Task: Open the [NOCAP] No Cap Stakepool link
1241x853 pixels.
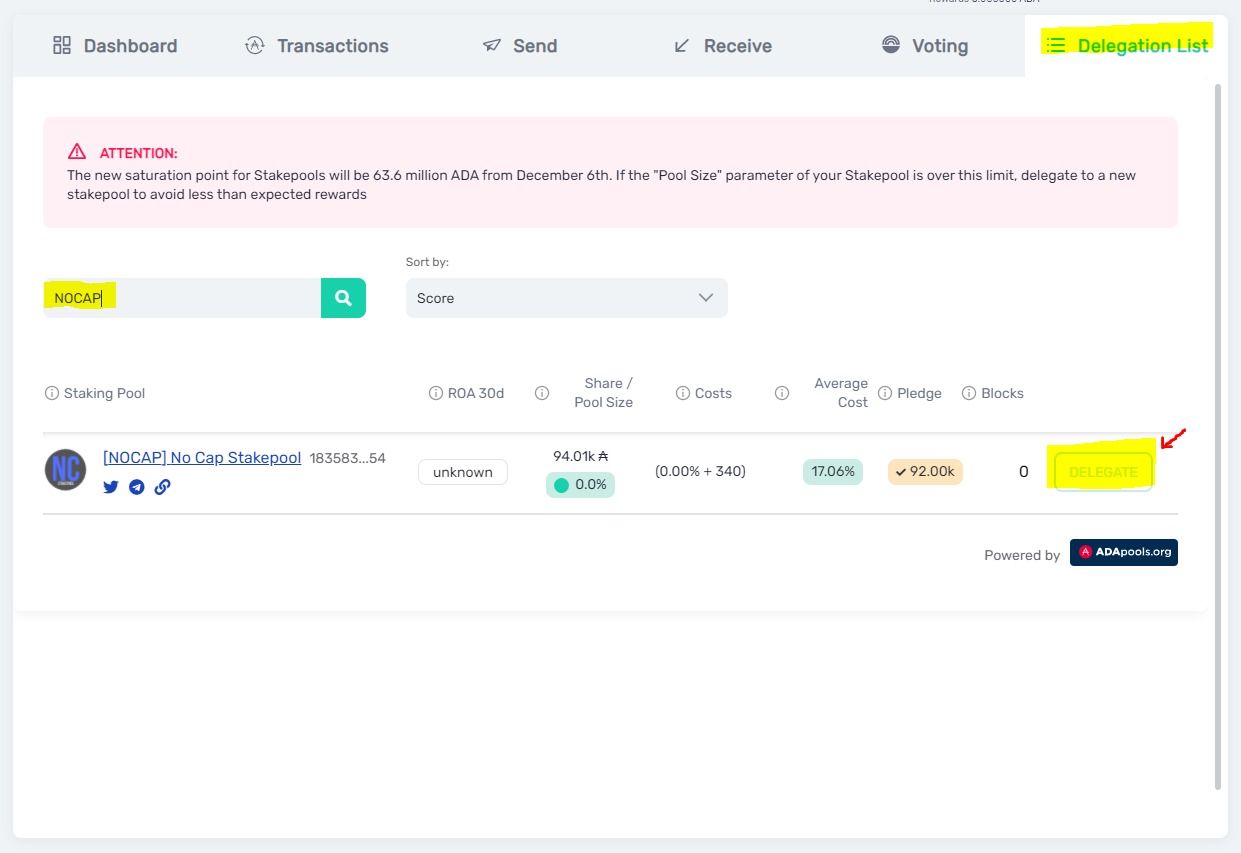Action: 202,458
